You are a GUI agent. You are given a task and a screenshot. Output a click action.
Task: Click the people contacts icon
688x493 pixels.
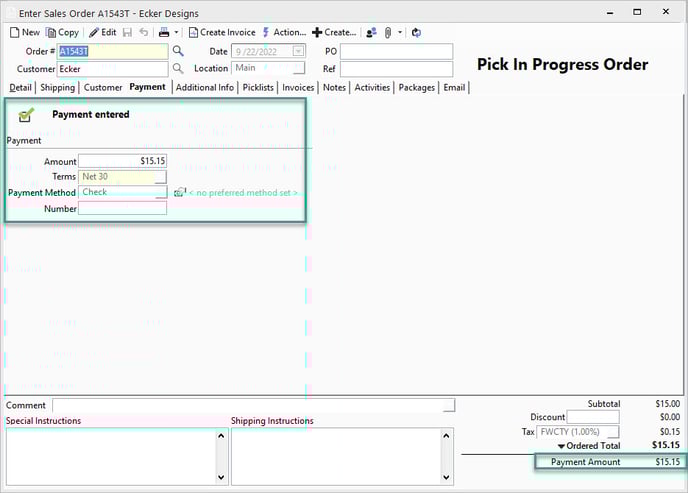[371, 32]
